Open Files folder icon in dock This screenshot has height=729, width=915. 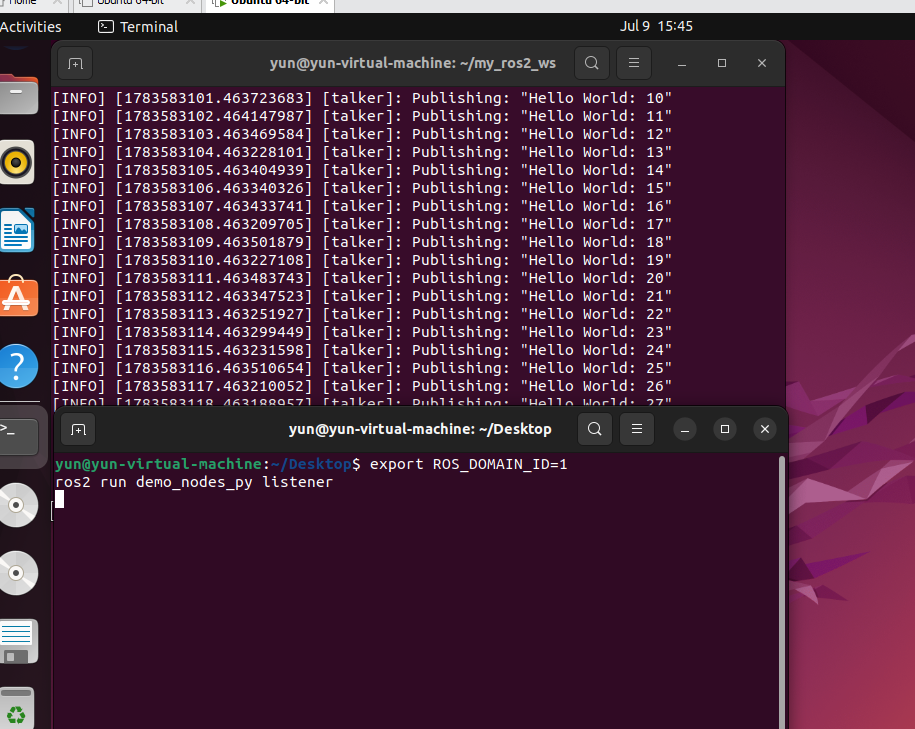coord(18,95)
